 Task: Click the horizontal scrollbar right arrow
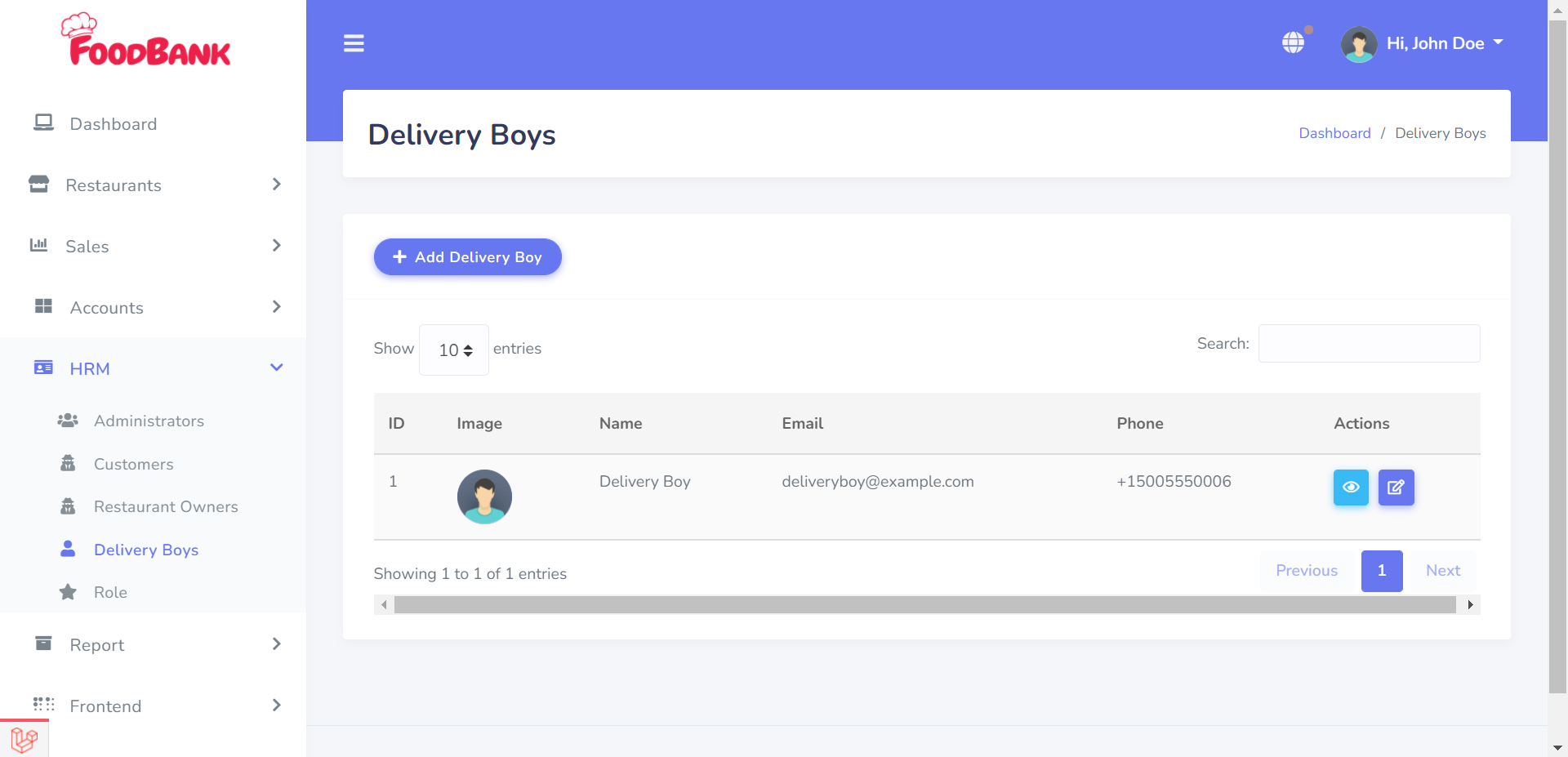[1470, 604]
